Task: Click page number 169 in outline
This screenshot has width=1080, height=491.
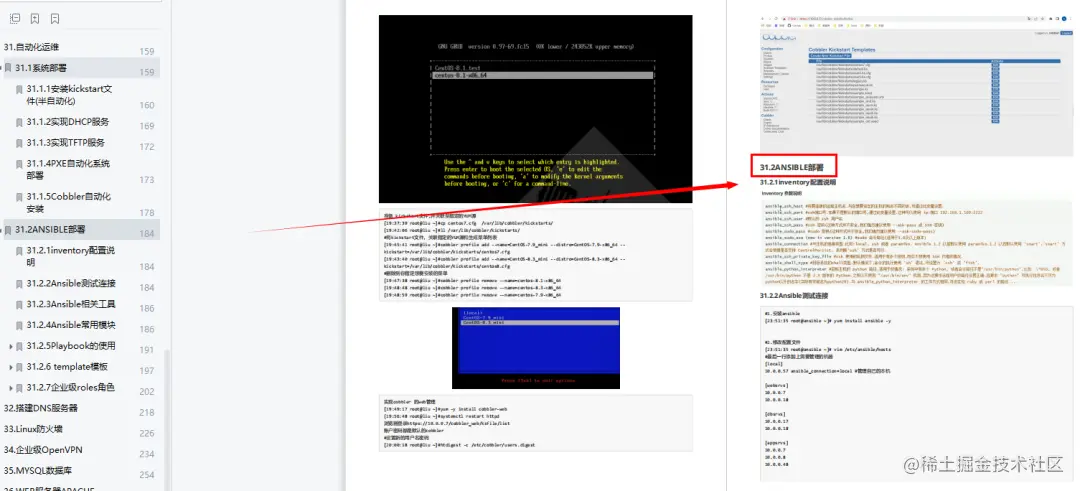Action: (x=147, y=126)
